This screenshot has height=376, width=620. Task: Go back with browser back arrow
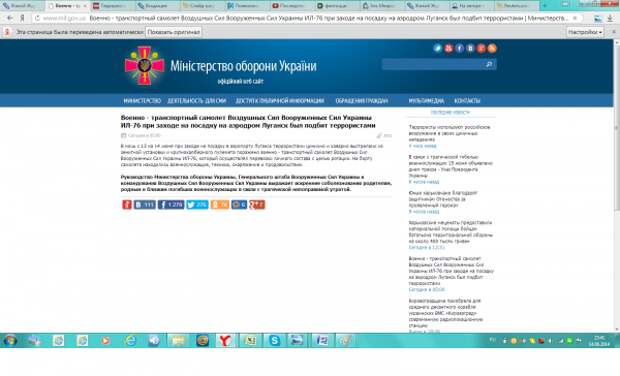(10, 18)
